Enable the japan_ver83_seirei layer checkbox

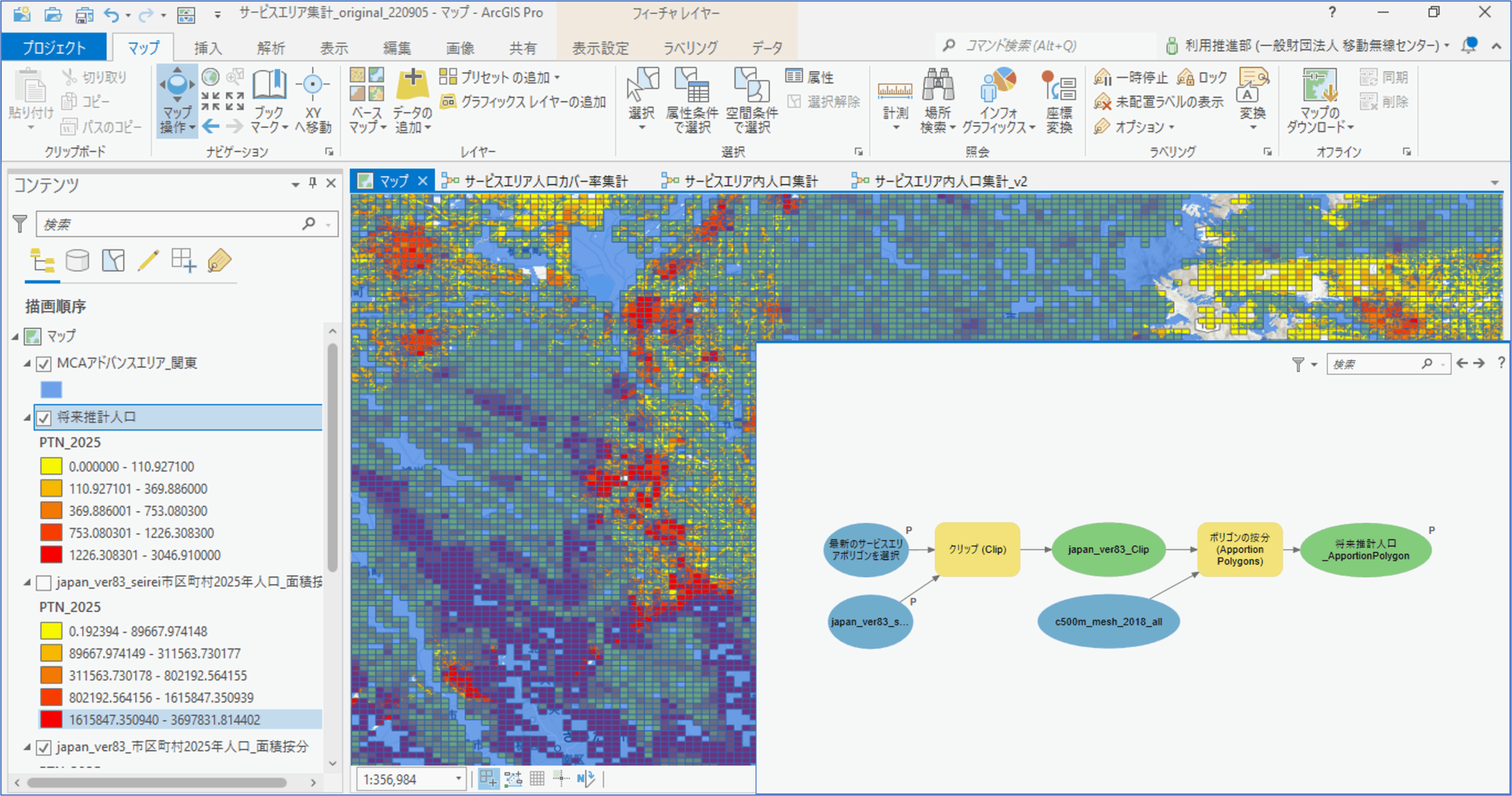44,583
